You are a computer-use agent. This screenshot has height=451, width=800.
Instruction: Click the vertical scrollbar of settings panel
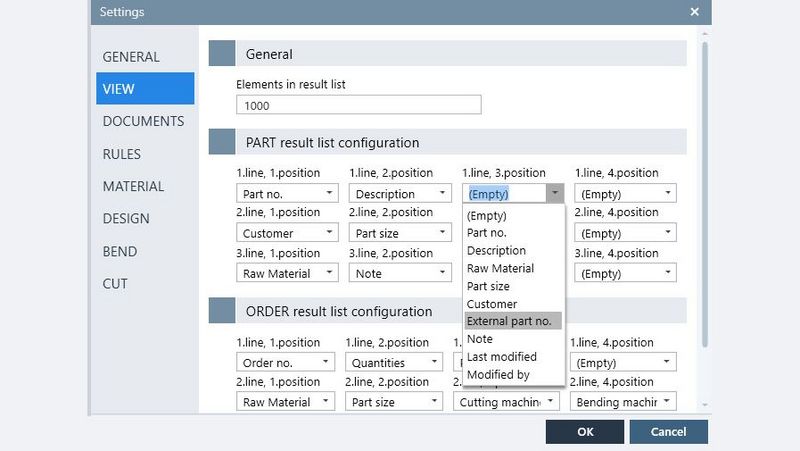pos(705,200)
